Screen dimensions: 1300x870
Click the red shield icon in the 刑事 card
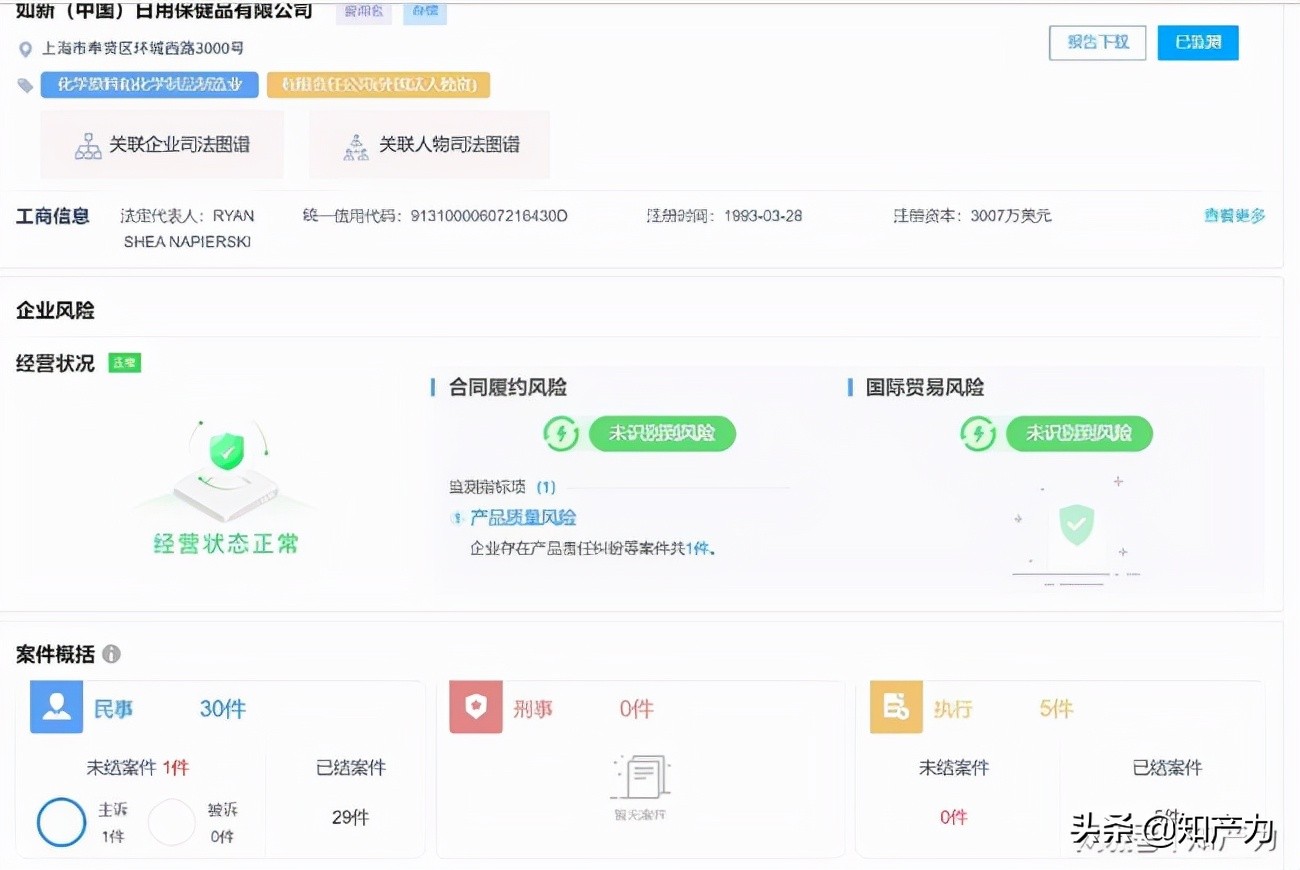pyautogui.click(x=475, y=707)
